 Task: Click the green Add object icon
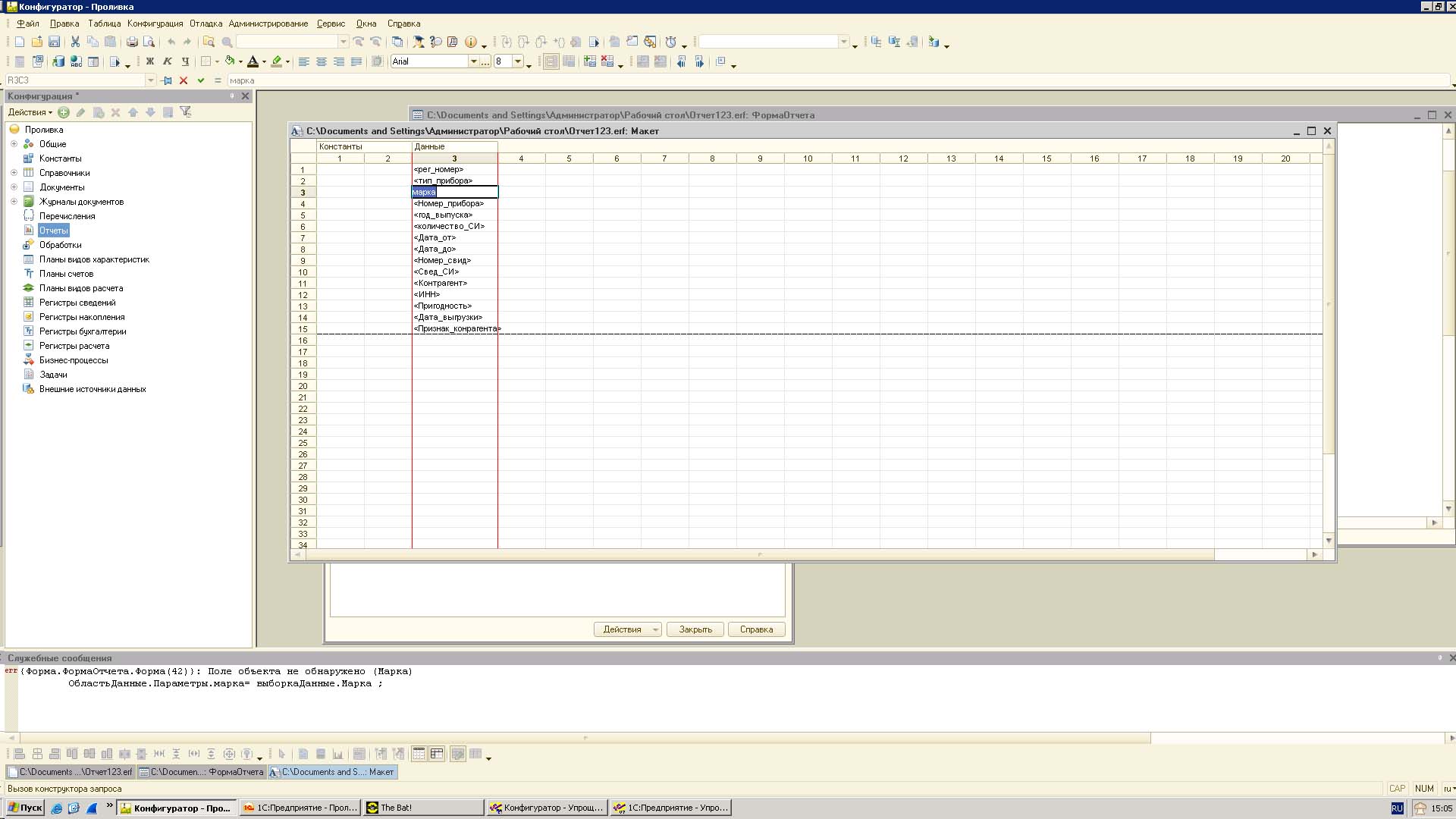64,112
